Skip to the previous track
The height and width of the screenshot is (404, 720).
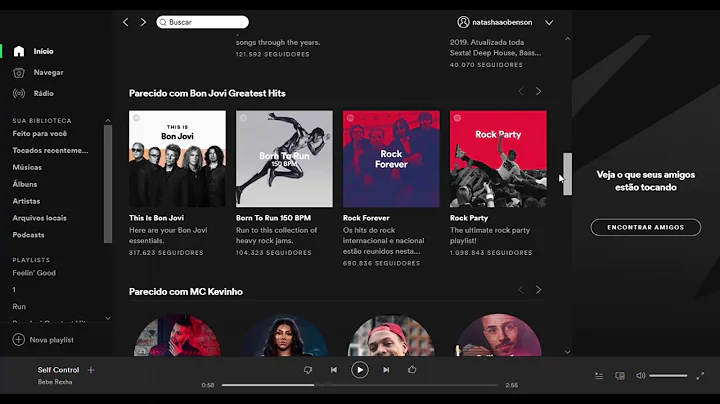[334, 370]
